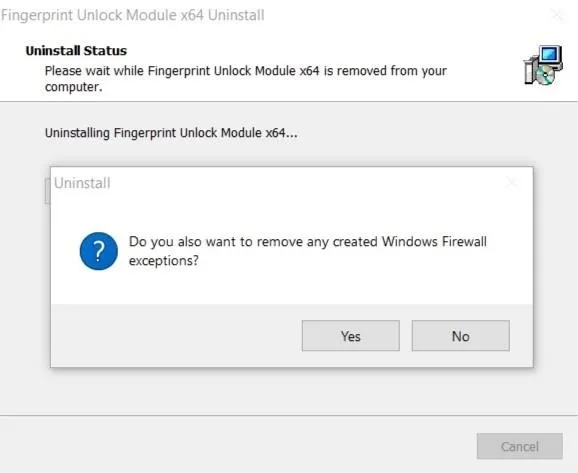
Task: Click the empty grey area below the dialog
Action: pos(289,391)
